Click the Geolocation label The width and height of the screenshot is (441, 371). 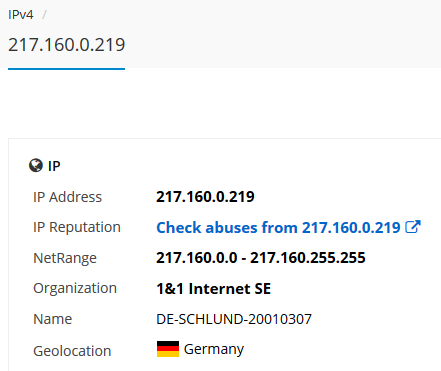tap(72, 351)
